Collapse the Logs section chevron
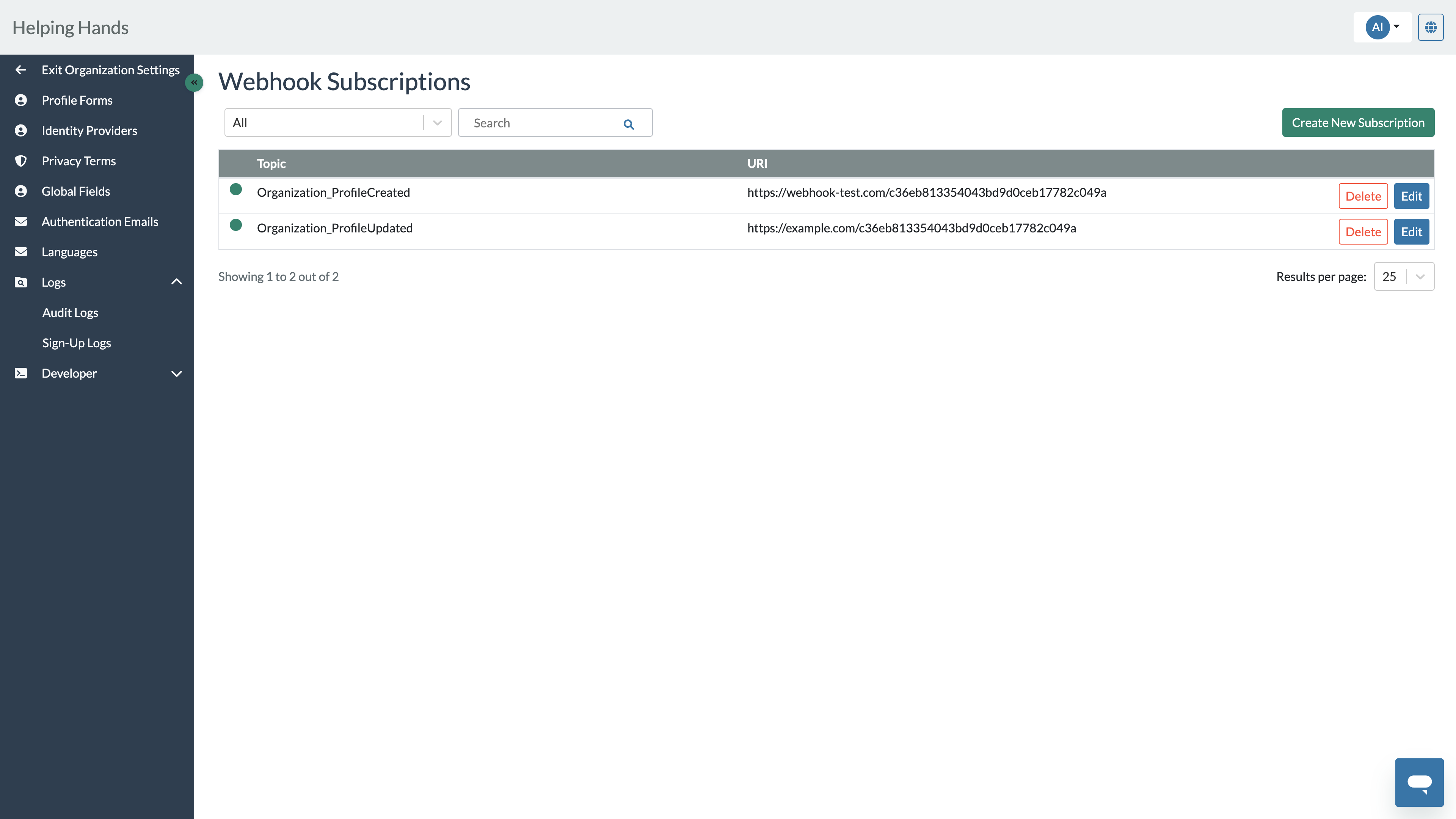Screen dimensions: 1456x819 pyautogui.click(x=176, y=282)
